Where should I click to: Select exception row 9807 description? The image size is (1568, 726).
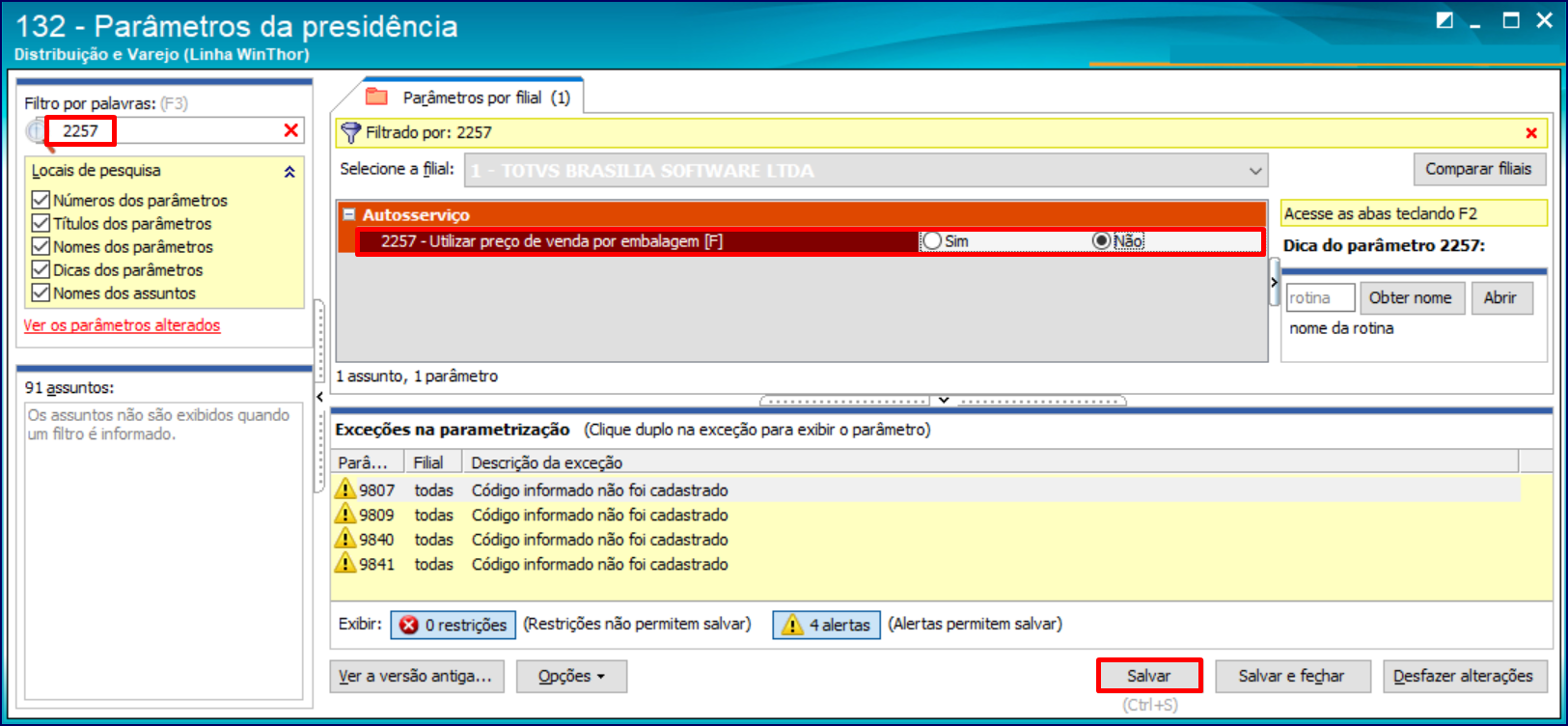(x=599, y=490)
